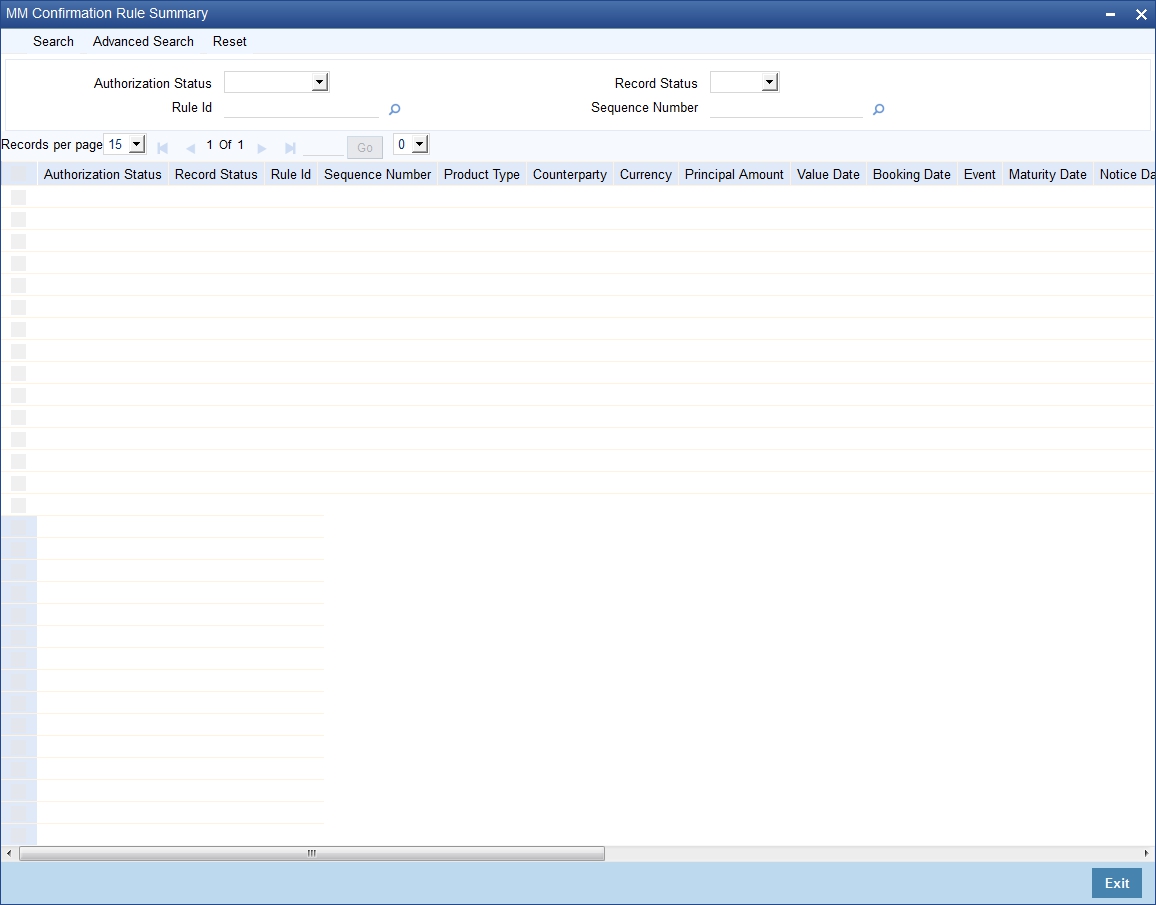Tick the select-all checkbox in table header
The height and width of the screenshot is (905, 1156).
point(18,175)
